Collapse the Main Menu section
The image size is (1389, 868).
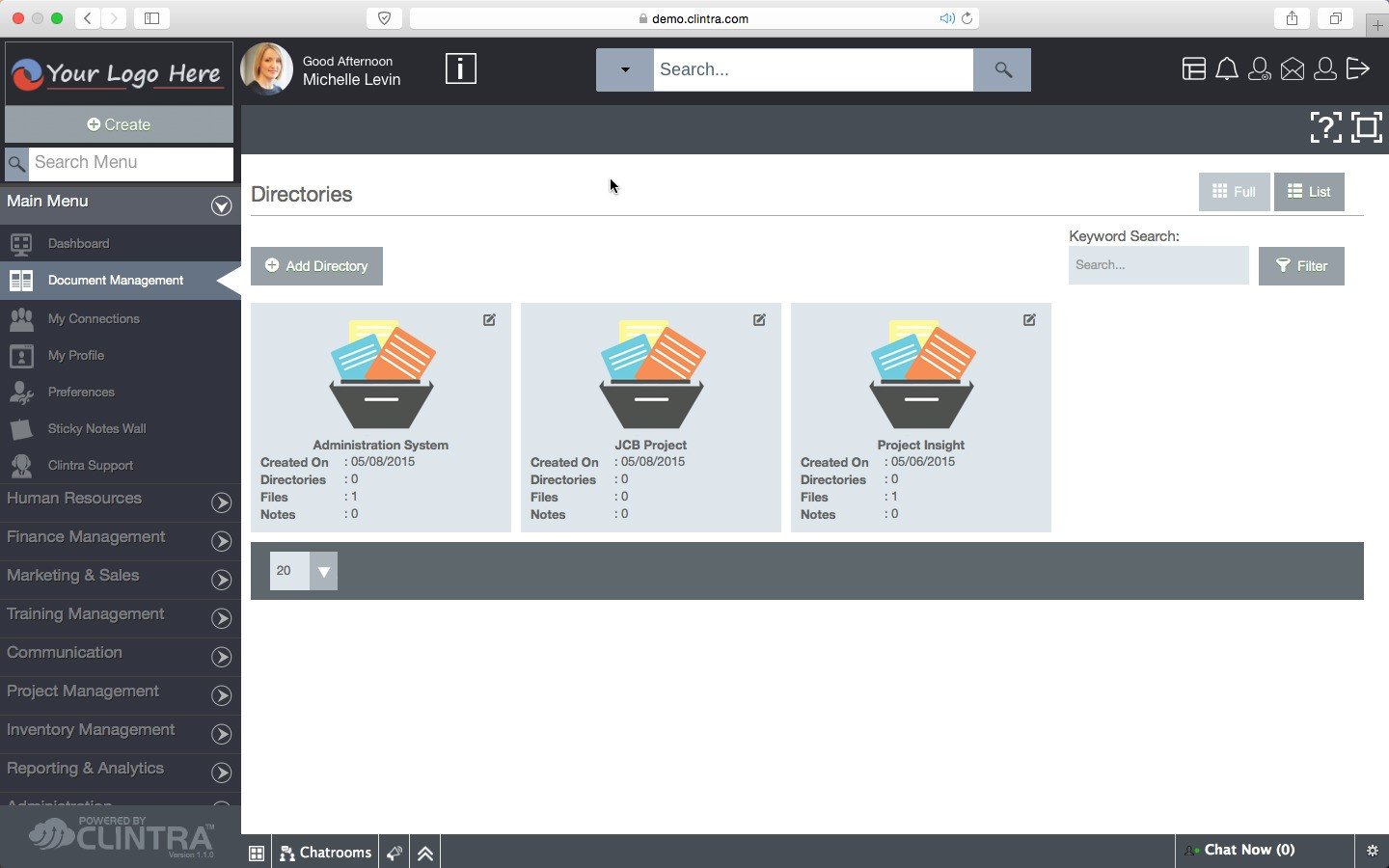tap(222, 205)
